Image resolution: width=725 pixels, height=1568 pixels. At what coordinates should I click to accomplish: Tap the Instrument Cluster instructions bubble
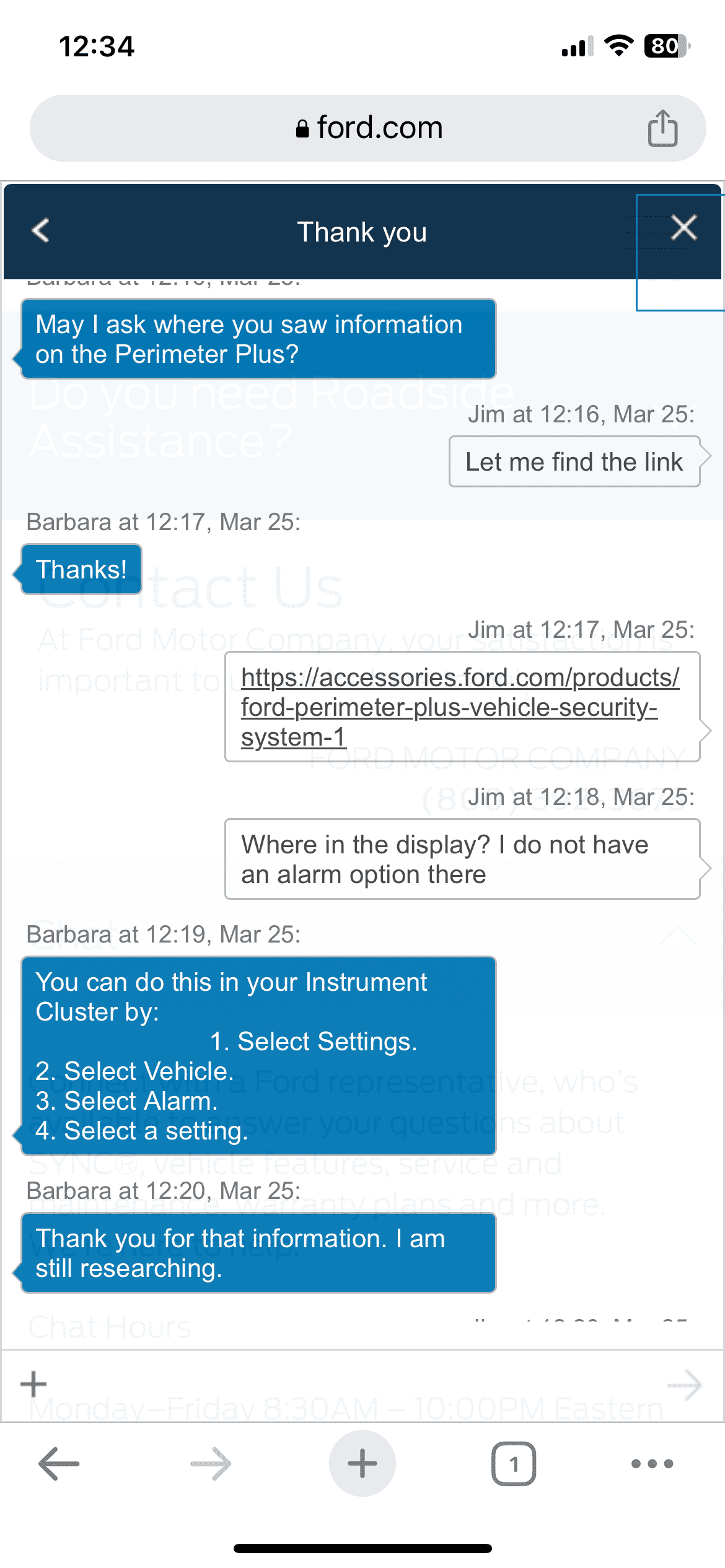258,1056
